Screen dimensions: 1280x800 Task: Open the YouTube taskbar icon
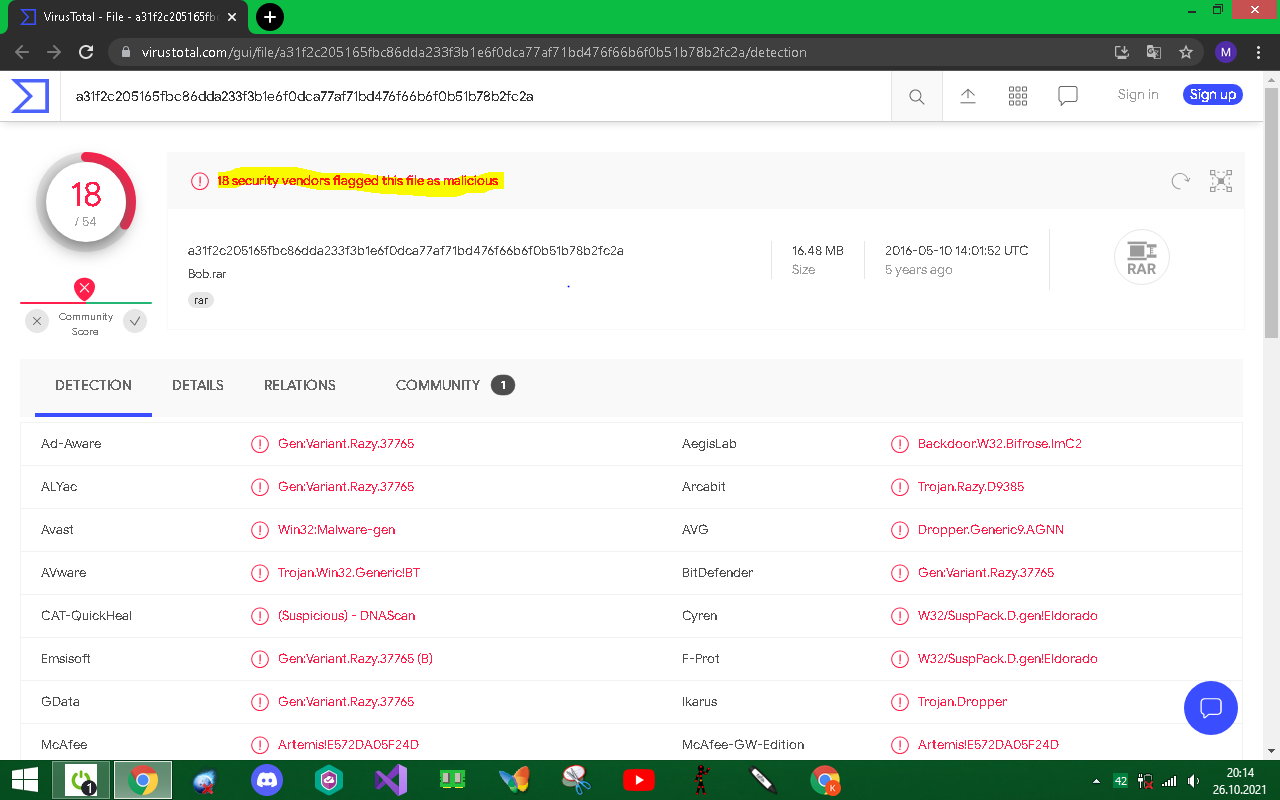(x=638, y=780)
